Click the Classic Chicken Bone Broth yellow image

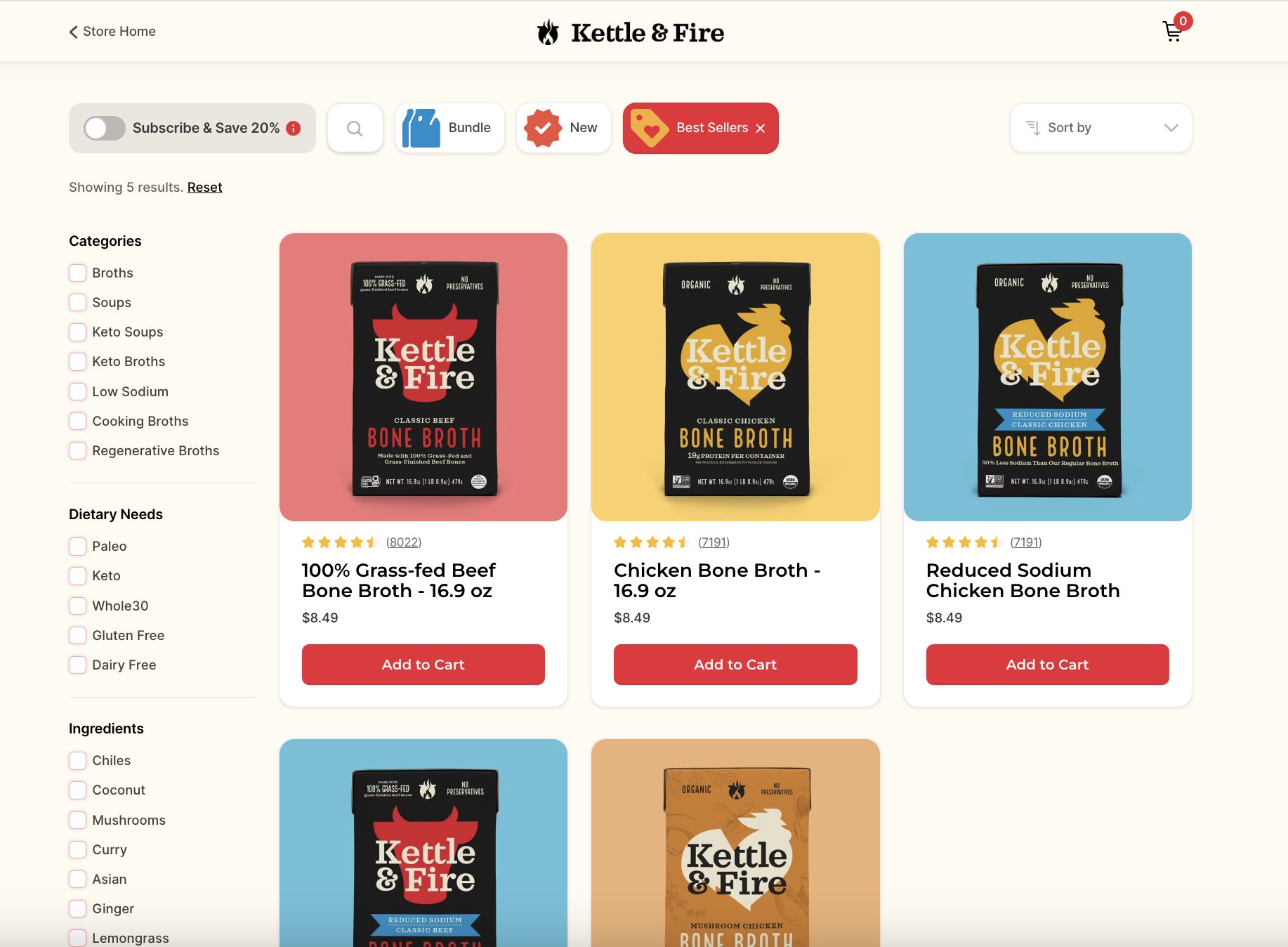(x=735, y=377)
